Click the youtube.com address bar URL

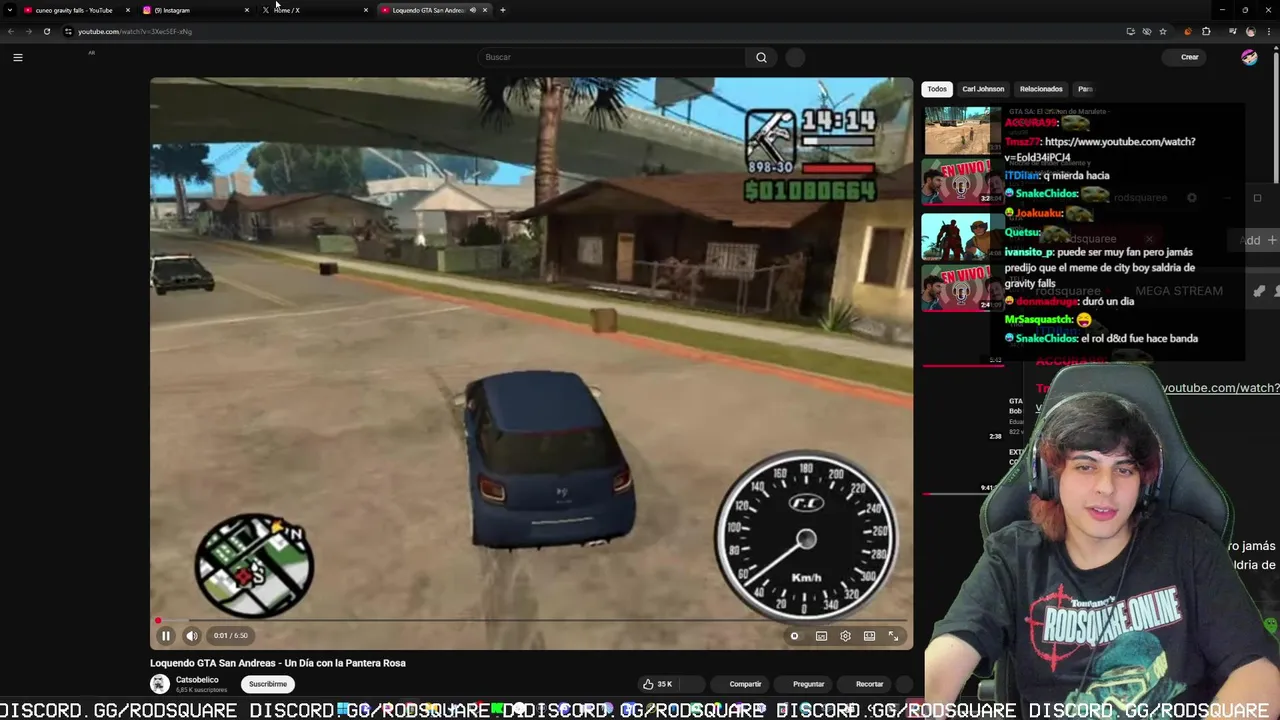point(135,31)
